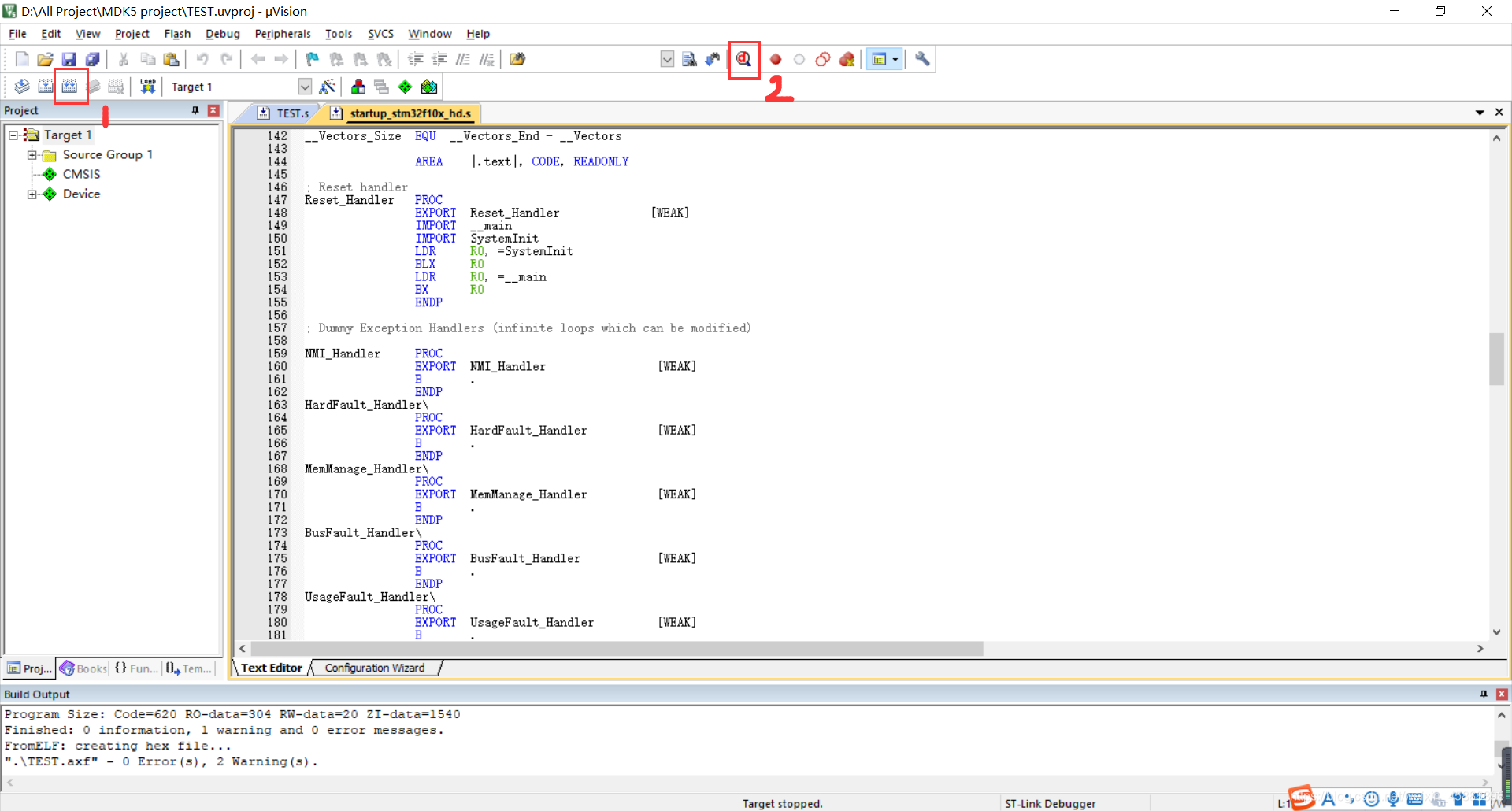Translate the current file
Viewport: 1512px width, 811px height.
[22, 87]
